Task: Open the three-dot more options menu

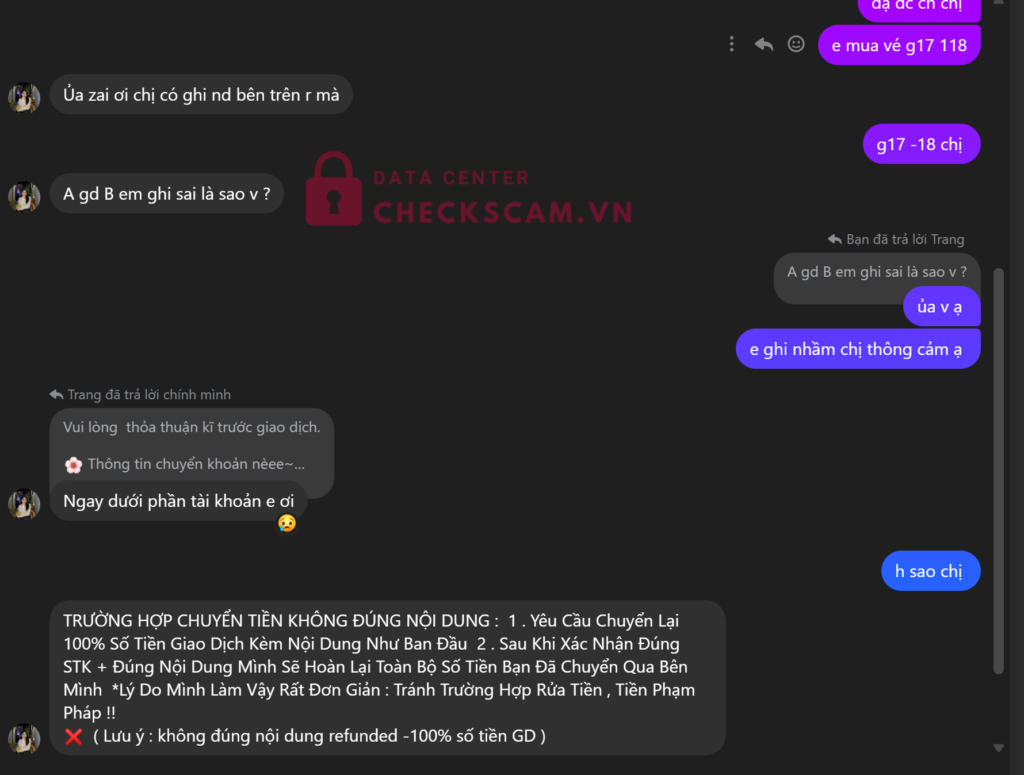Action: click(x=731, y=44)
